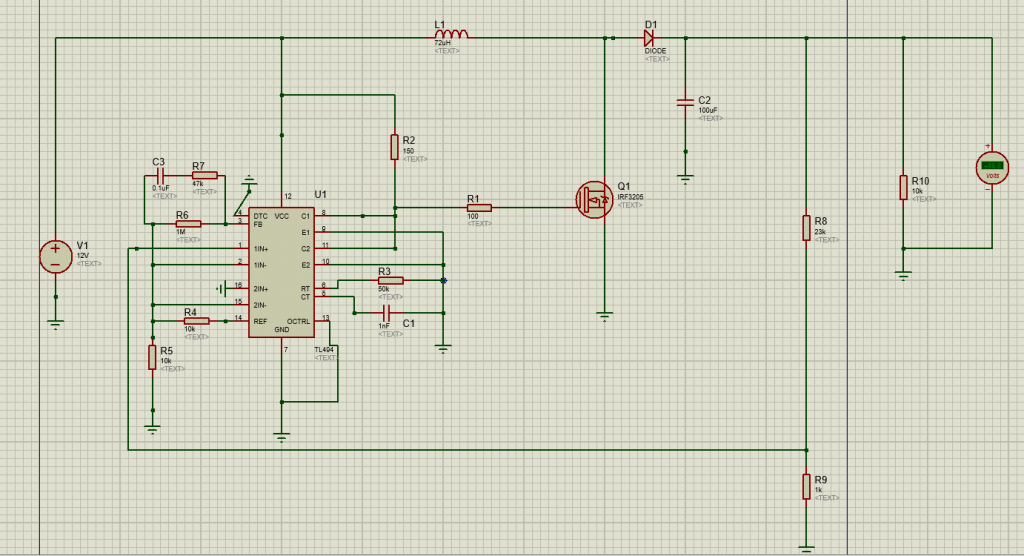Select the D1 diode symbol
The height and width of the screenshot is (556, 1024).
tap(649, 38)
